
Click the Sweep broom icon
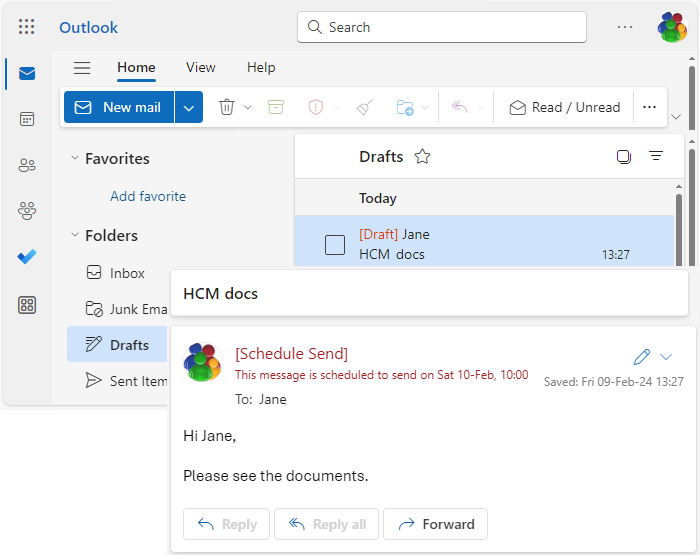[365, 107]
